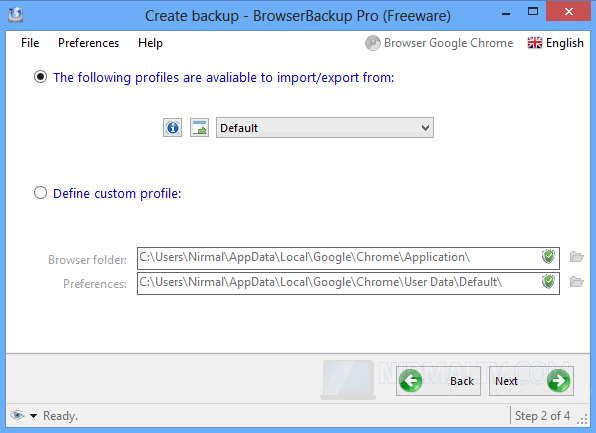596x433 pixels.
Task: Click the Chrome browser icon in header
Action: (x=372, y=43)
